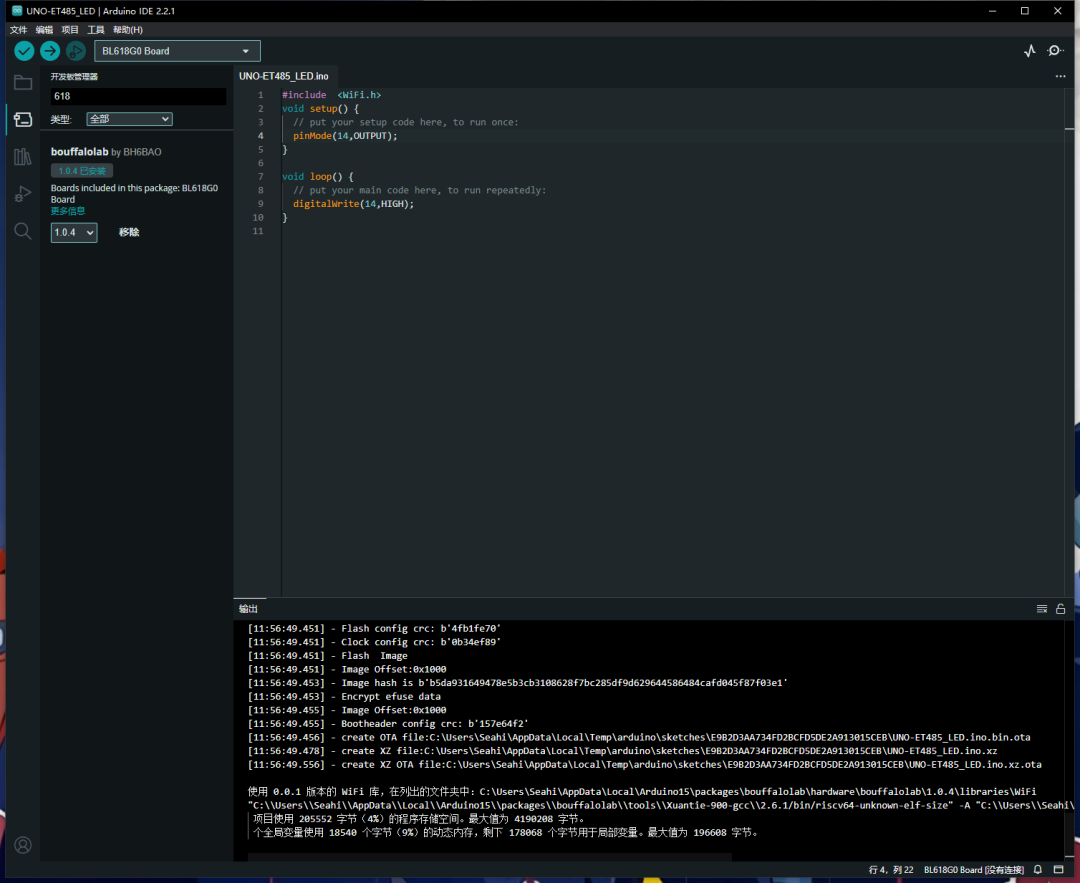Open the 文件 menu

[x=18, y=30]
